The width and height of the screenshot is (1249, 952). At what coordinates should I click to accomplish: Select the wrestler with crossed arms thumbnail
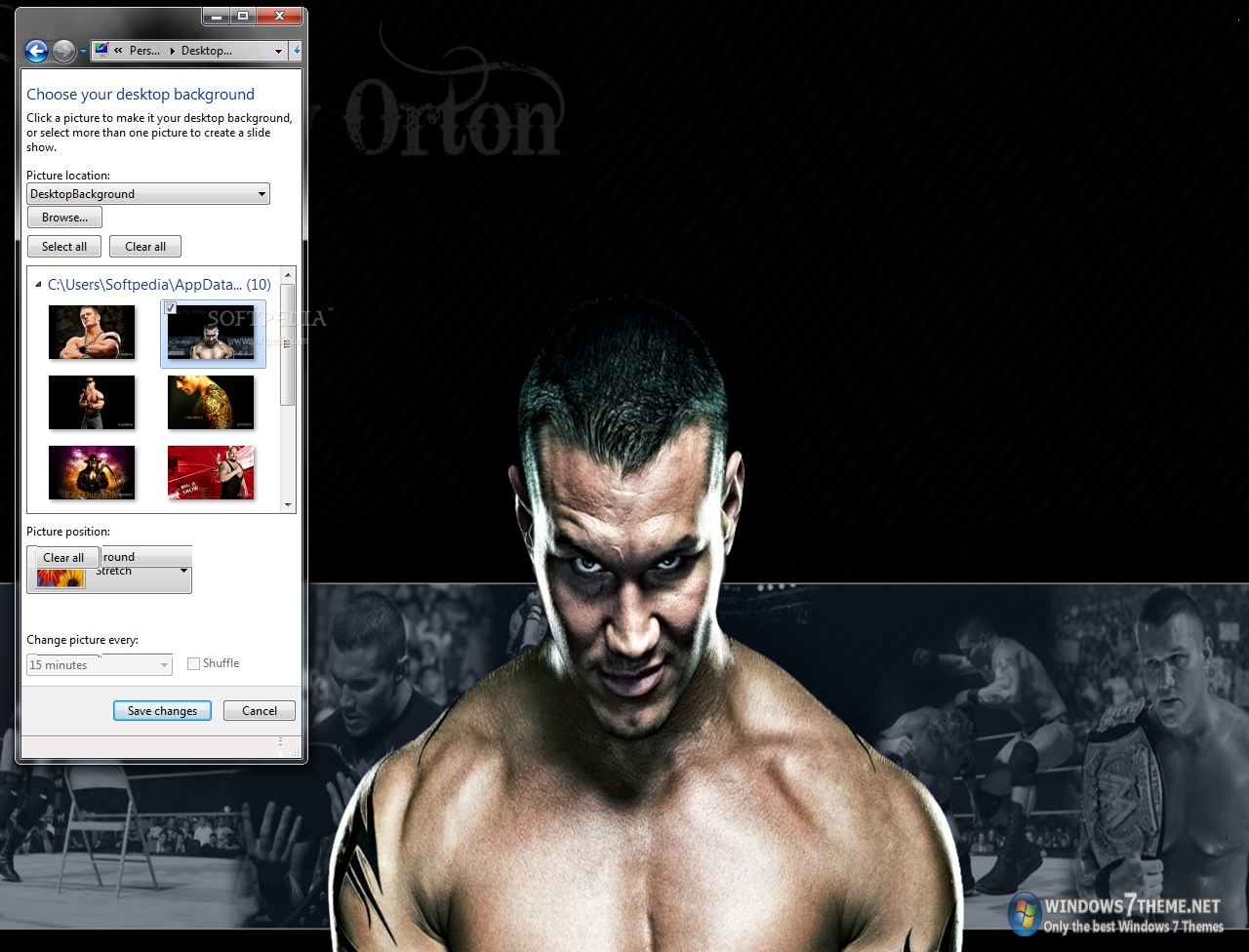click(x=92, y=333)
